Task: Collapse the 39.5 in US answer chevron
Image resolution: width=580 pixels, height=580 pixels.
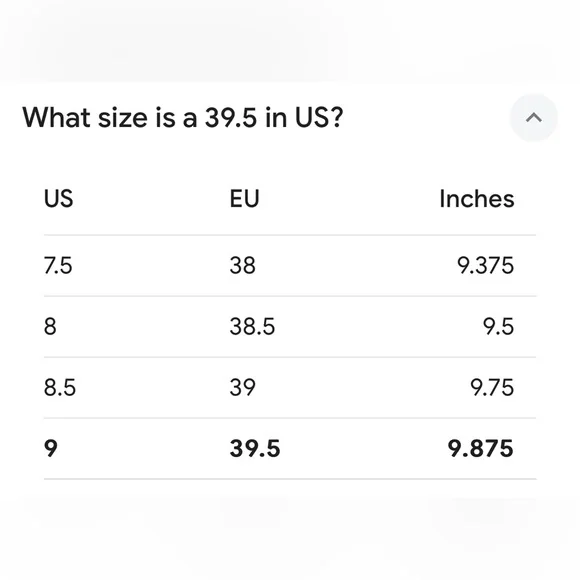Action: [533, 118]
